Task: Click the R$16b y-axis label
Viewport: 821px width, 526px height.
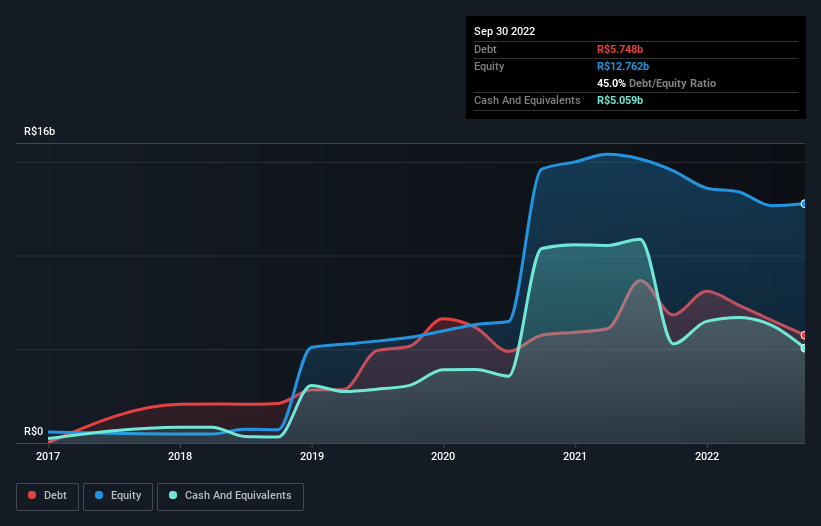Action: (x=39, y=131)
